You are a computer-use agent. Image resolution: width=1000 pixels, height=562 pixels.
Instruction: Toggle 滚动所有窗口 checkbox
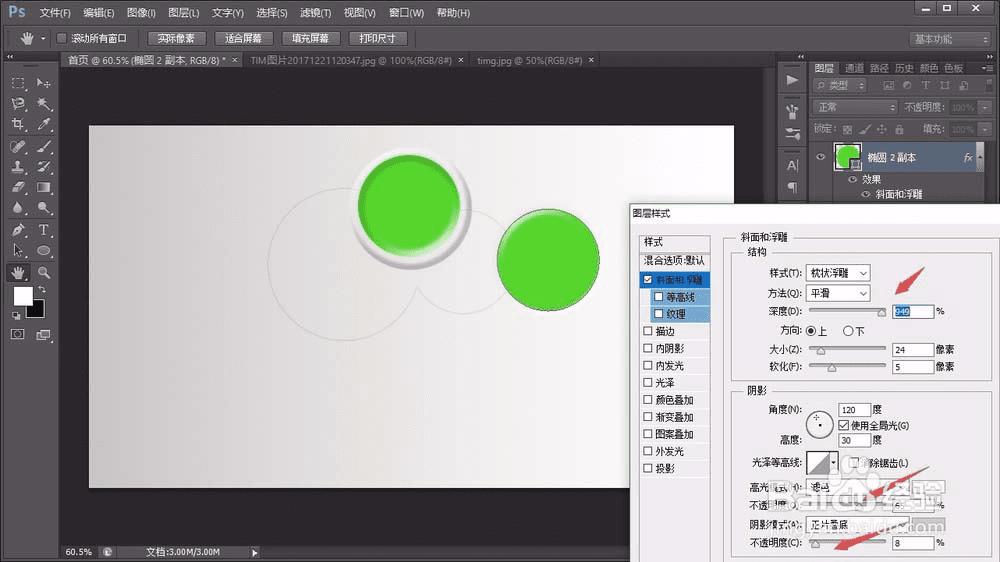tap(61, 38)
